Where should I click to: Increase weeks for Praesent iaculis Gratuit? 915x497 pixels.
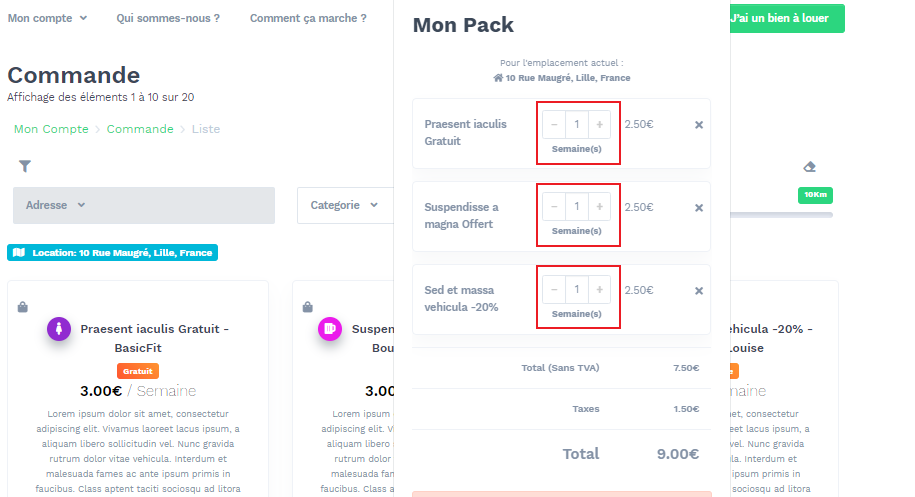tap(599, 124)
